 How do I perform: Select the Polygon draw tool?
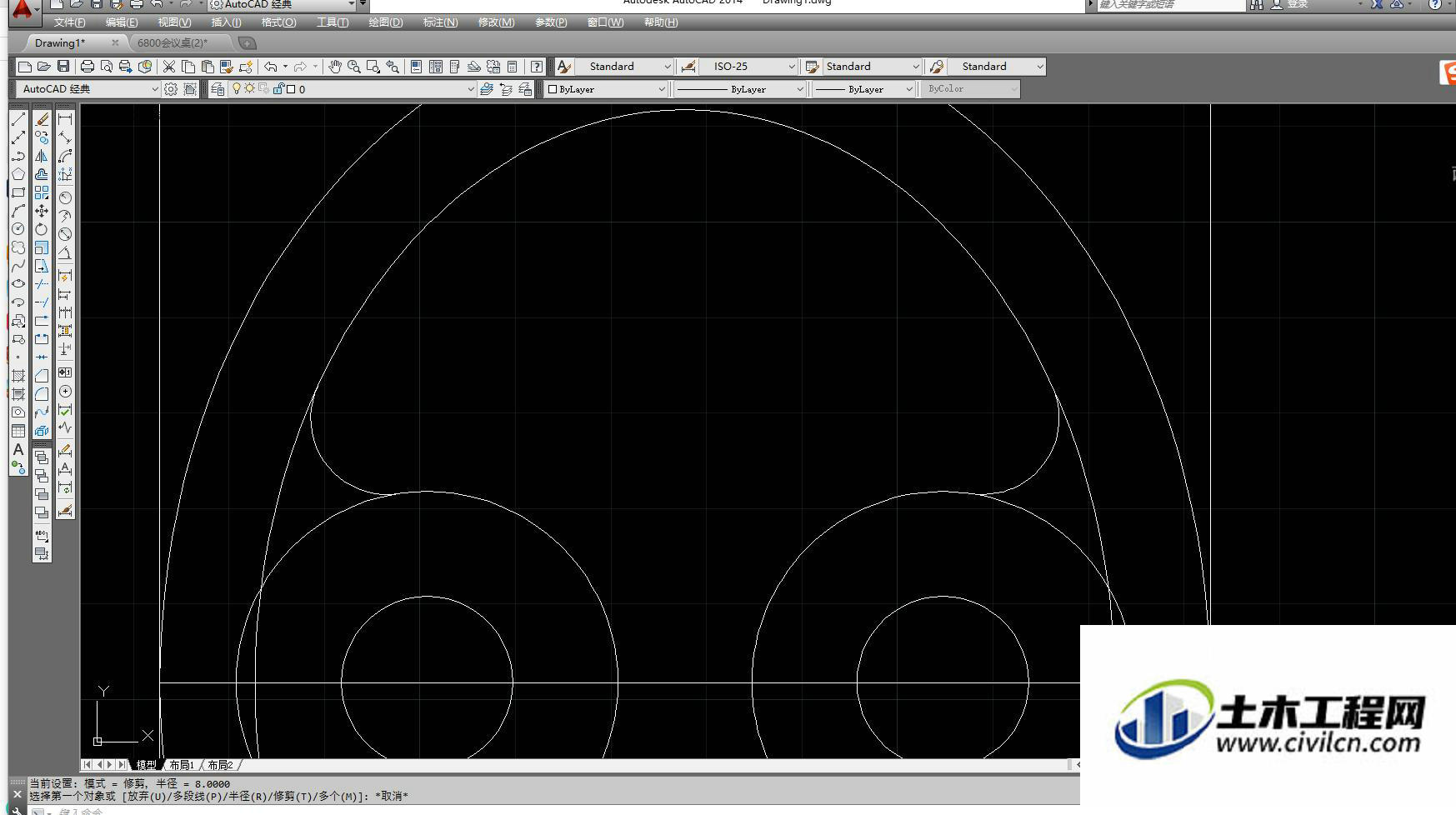click(x=18, y=174)
